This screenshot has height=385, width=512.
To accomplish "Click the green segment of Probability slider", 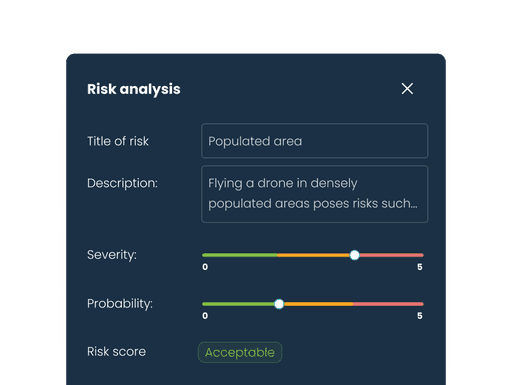I will click(x=238, y=304).
